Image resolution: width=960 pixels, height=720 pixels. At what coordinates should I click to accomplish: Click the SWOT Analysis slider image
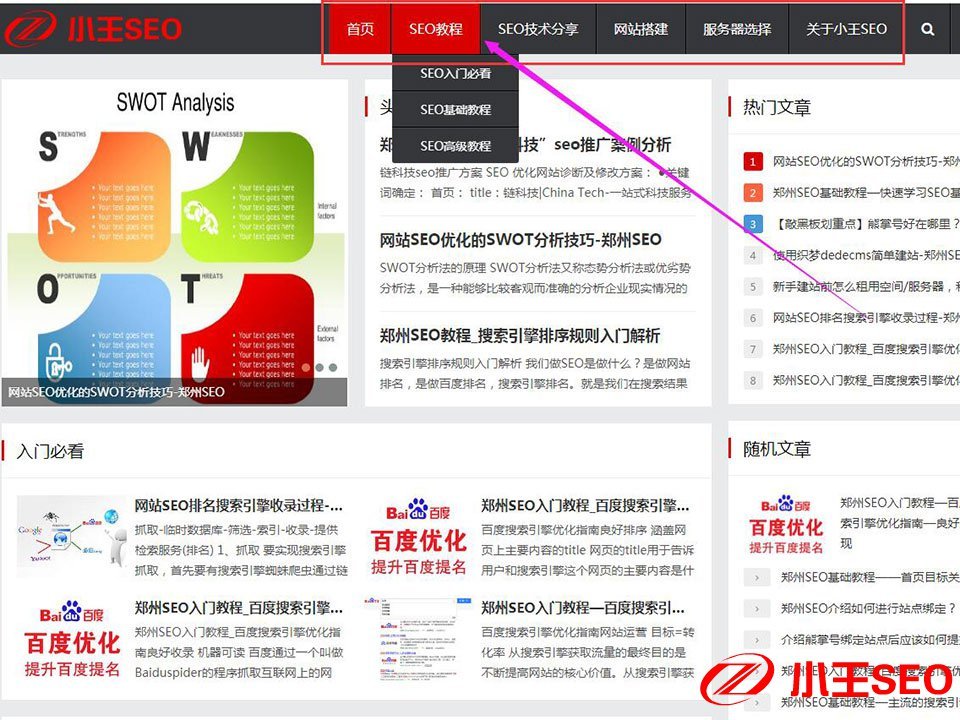coord(174,242)
